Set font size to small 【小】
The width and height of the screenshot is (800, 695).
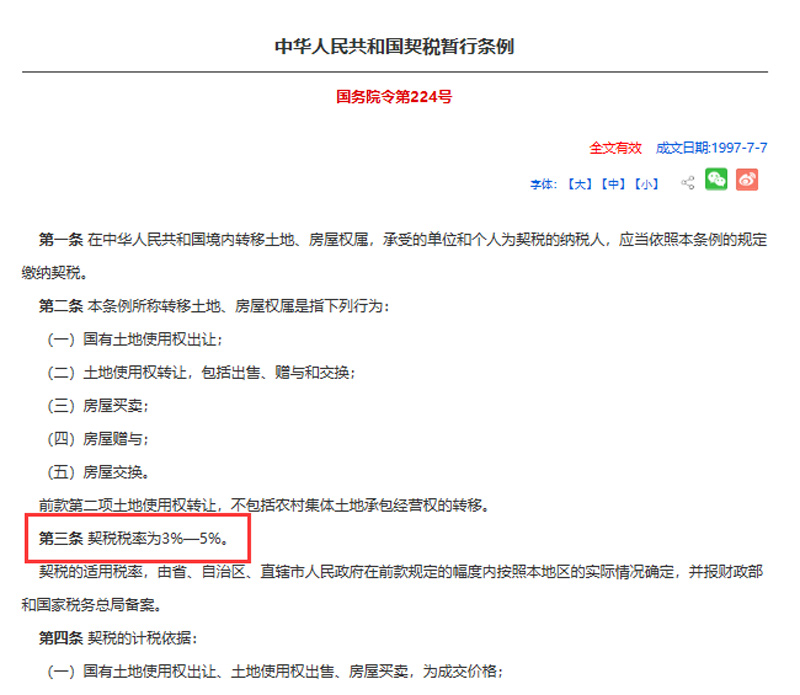[646, 184]
